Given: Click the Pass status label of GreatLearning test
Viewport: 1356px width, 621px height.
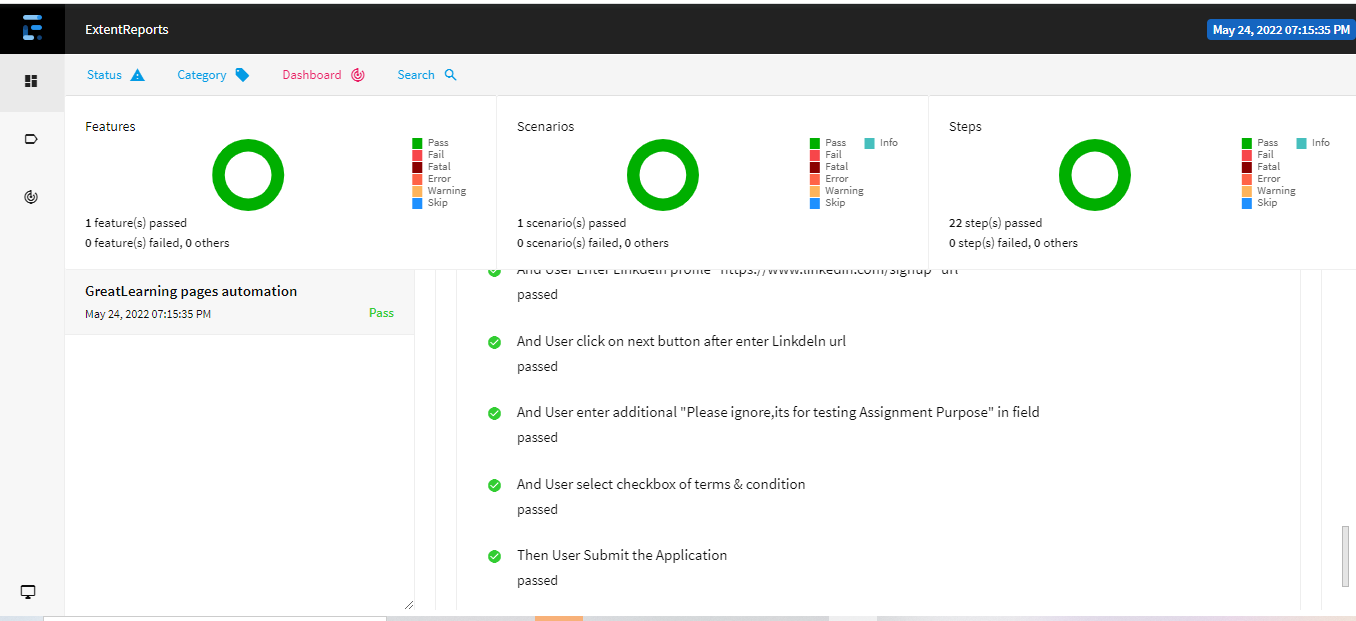Looking at the screenshot, I should (x=381, y=312).
